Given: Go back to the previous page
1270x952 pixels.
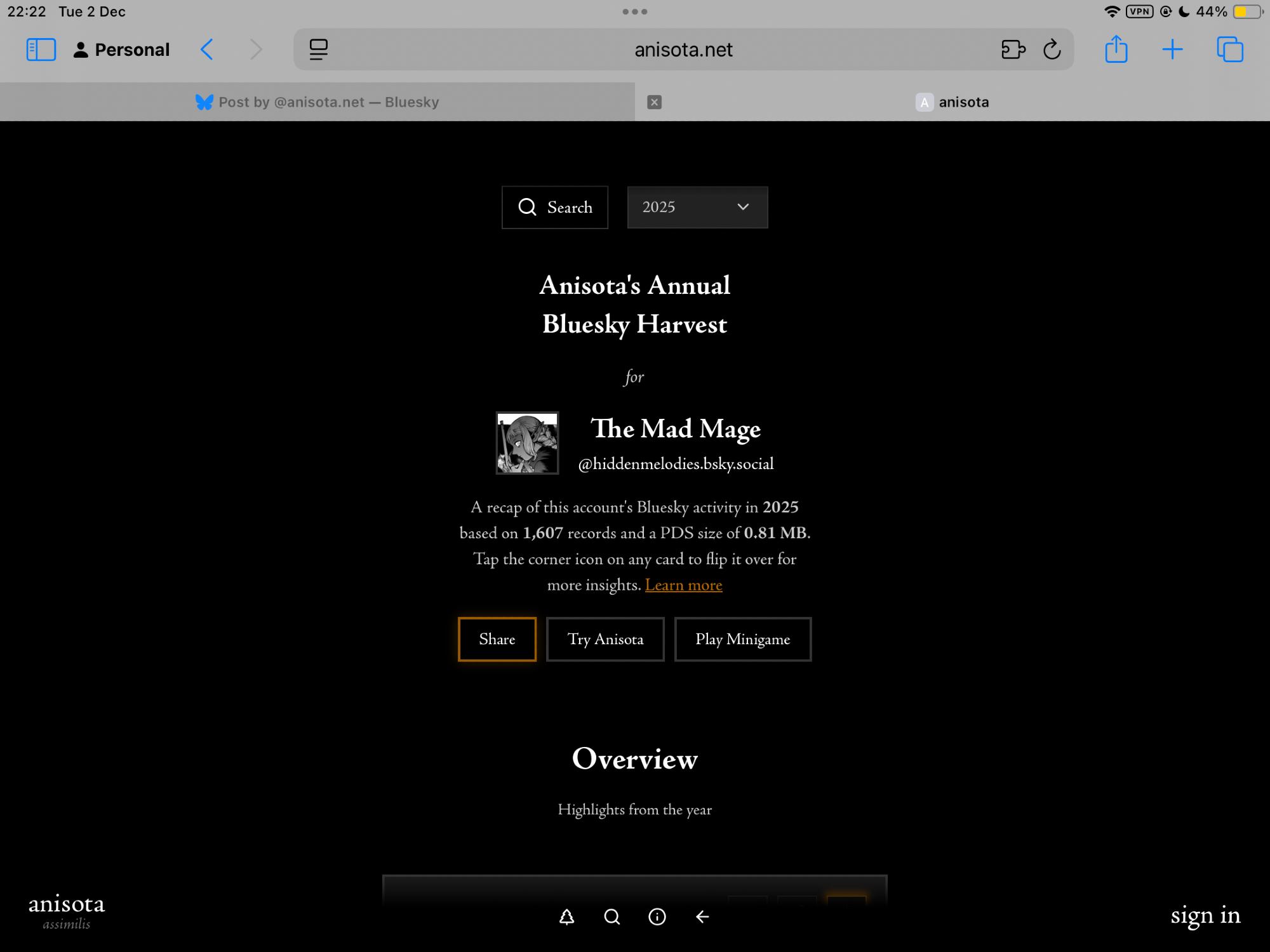Looking at the screenshot, I should pyautogui.click(x=207, y=50).
